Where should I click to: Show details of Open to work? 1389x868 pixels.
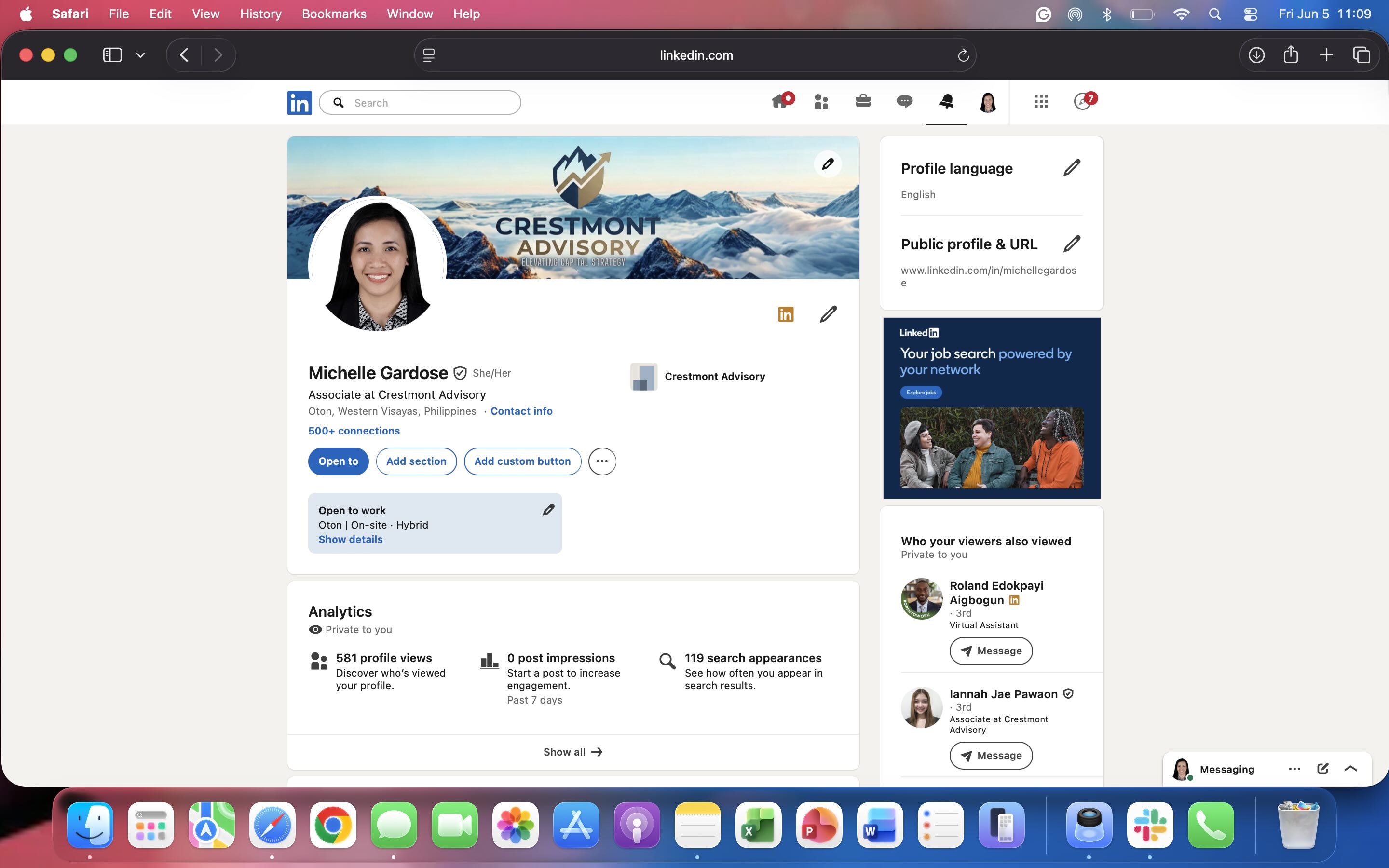[351, 539]
